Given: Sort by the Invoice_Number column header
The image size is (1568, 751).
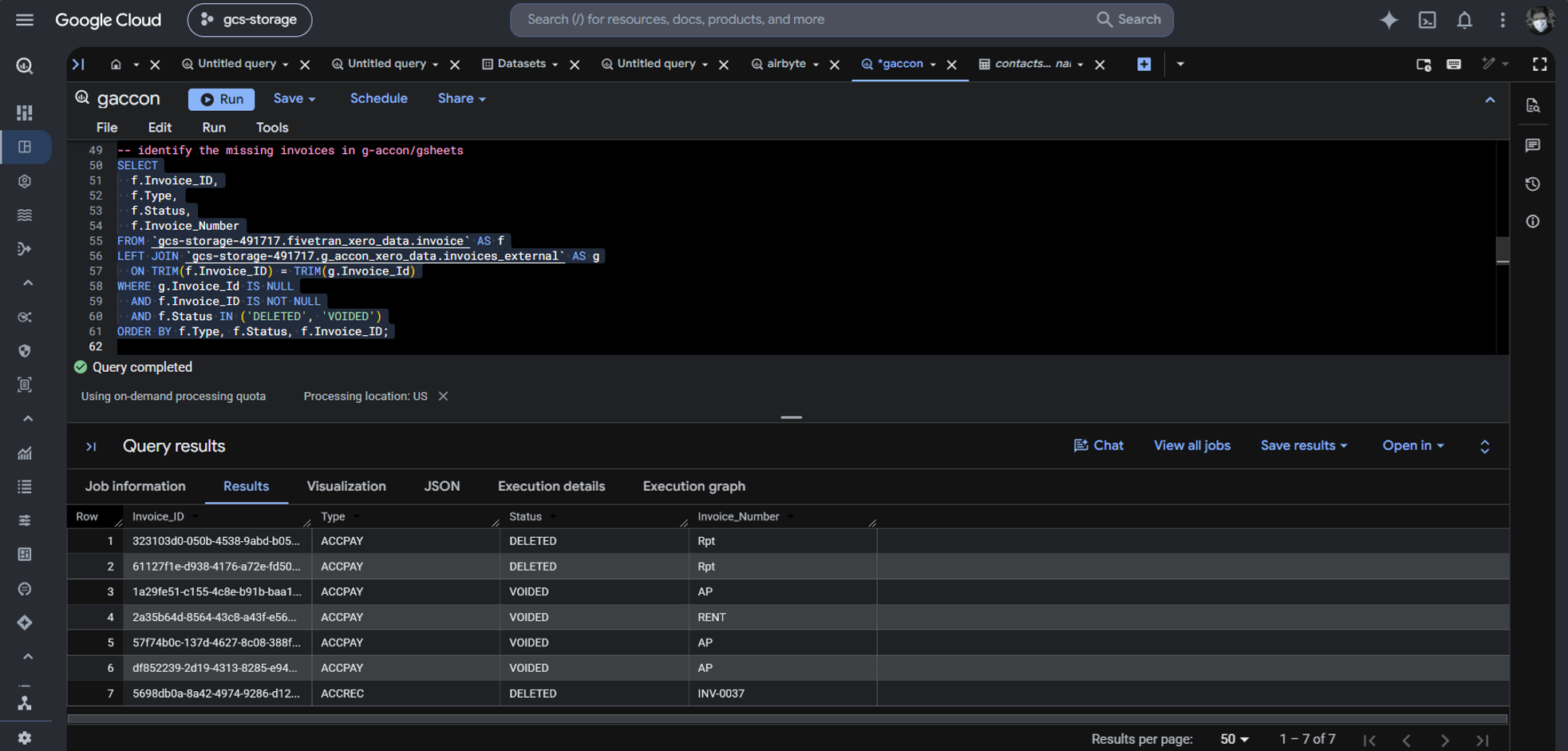Looking at the screenshot, I should pyautogui.click(x=738, y=516).
